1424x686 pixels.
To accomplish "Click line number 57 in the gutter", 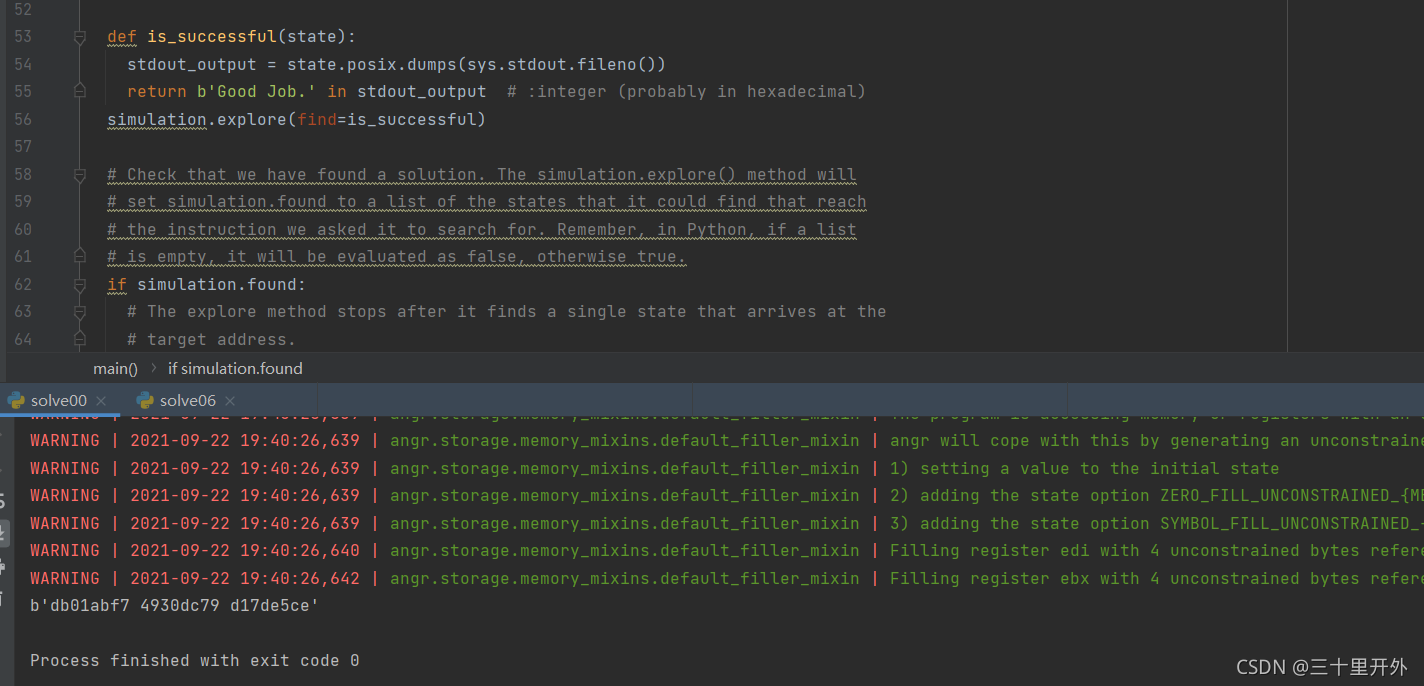I will [22, 147].
